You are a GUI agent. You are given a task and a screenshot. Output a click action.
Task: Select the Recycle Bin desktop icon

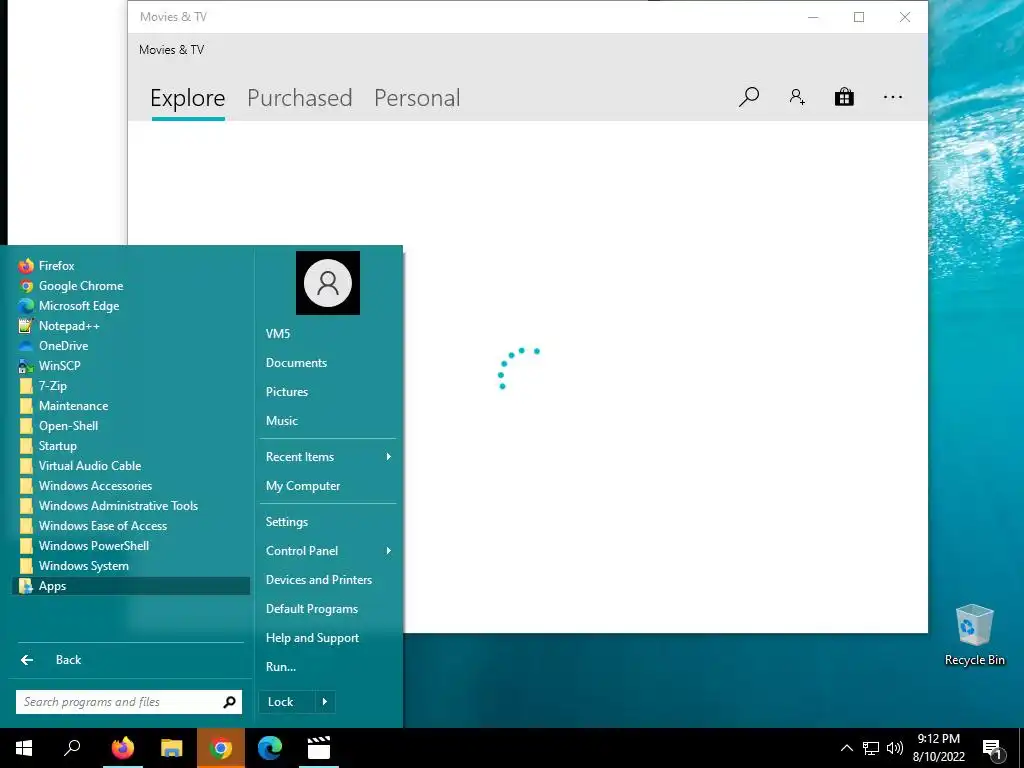(x=974, y=635)
